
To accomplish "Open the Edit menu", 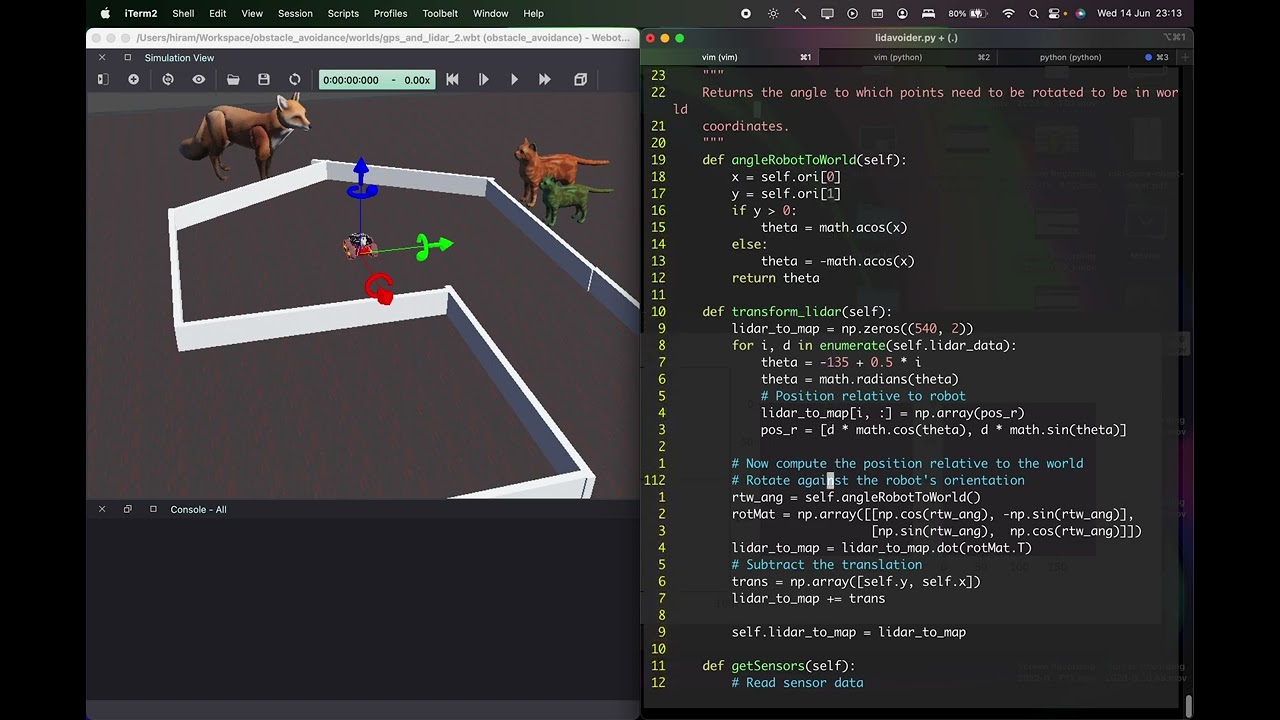I will pos(217,13).
